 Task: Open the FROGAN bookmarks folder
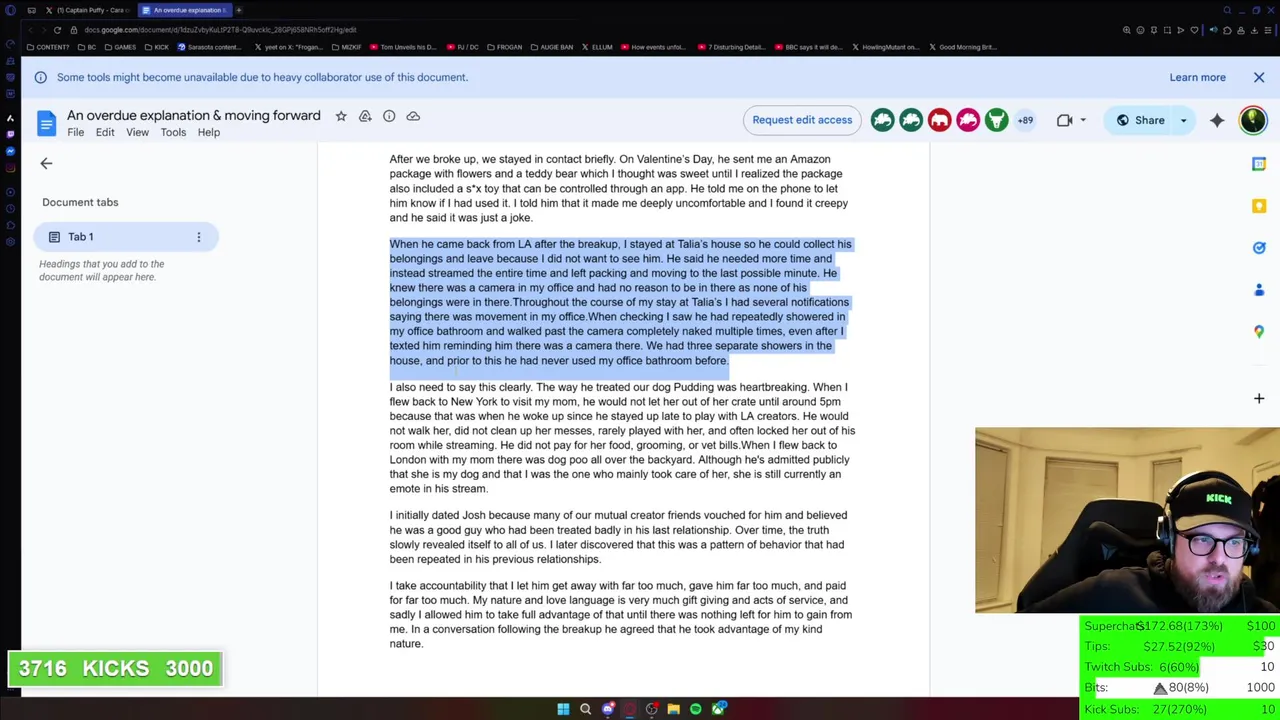[x=505, y=47]
